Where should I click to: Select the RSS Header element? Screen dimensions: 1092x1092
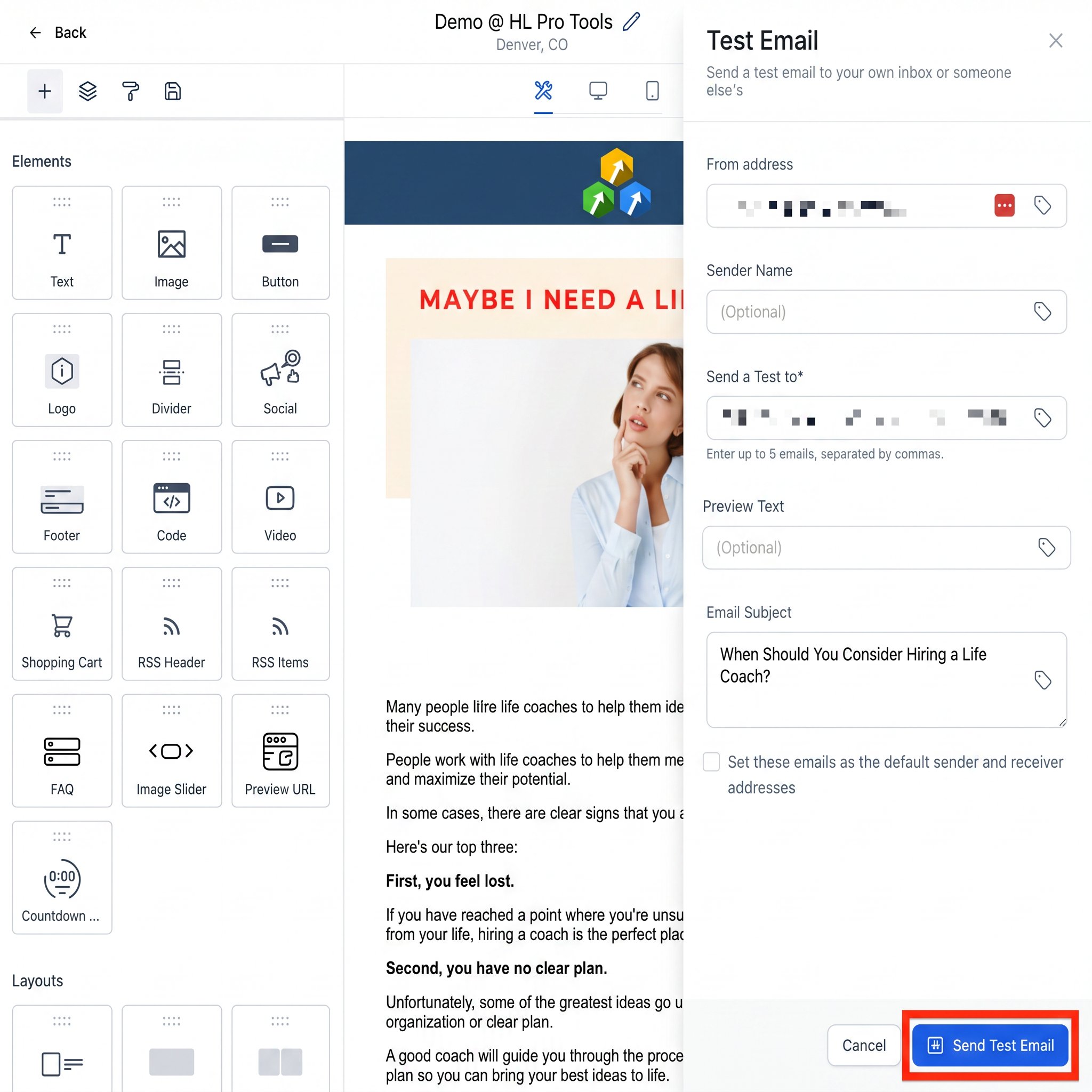tap(172, 624)
